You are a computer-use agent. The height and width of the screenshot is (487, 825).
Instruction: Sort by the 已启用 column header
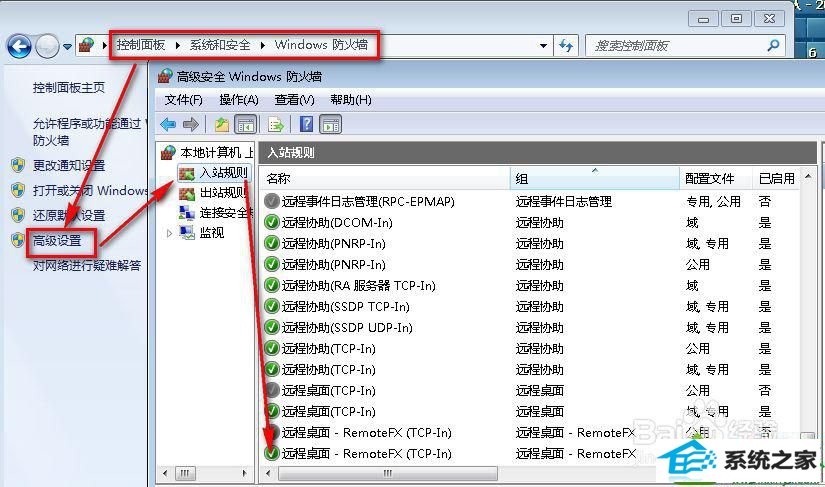(x=777, y=178)
